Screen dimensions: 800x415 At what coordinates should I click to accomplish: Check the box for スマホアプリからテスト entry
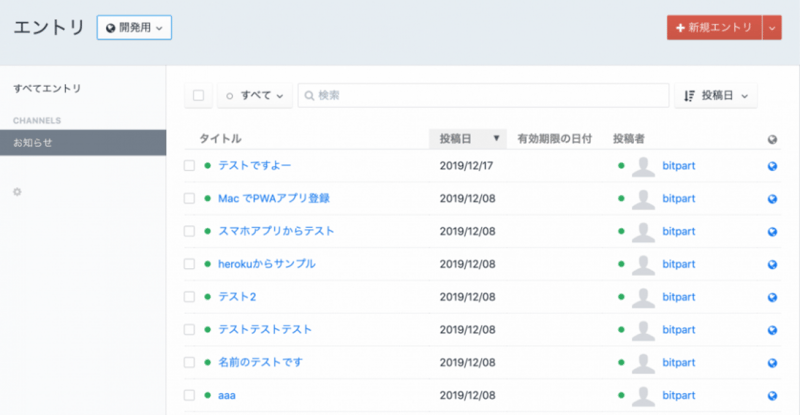click(190, 231)
